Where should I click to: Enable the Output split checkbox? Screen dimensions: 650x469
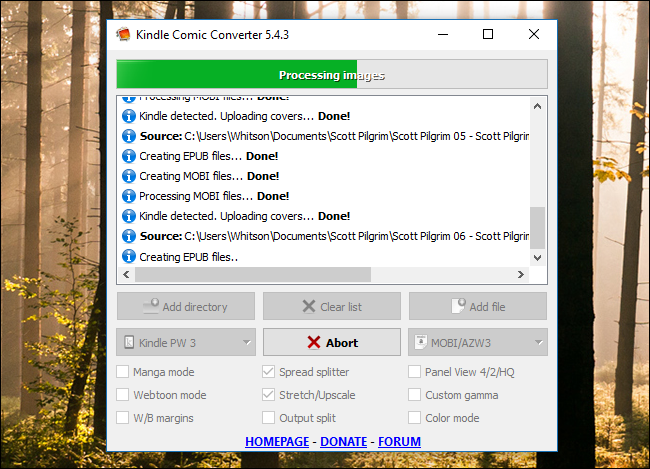pyautogui.click(x=268, y=417)
